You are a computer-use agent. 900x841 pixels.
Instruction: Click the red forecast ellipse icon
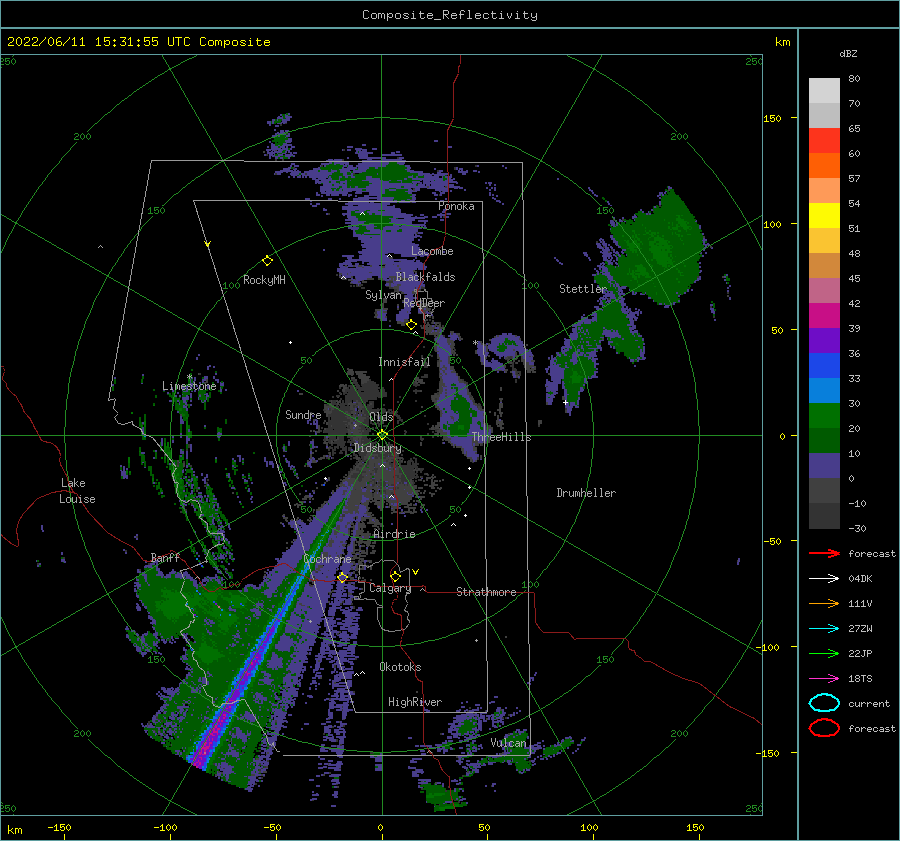[824, 728]
